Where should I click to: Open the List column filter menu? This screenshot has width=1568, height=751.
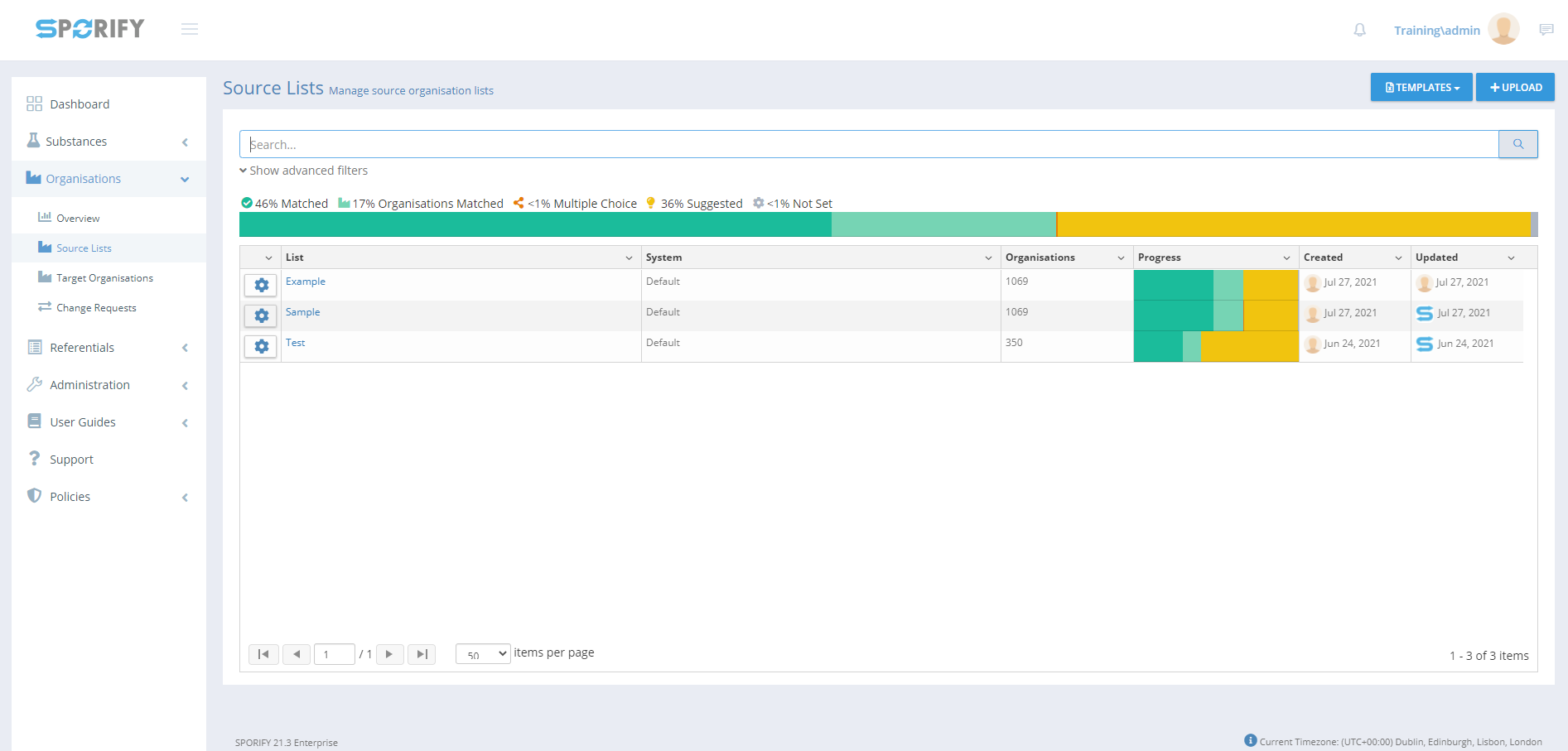click(629, 258)
